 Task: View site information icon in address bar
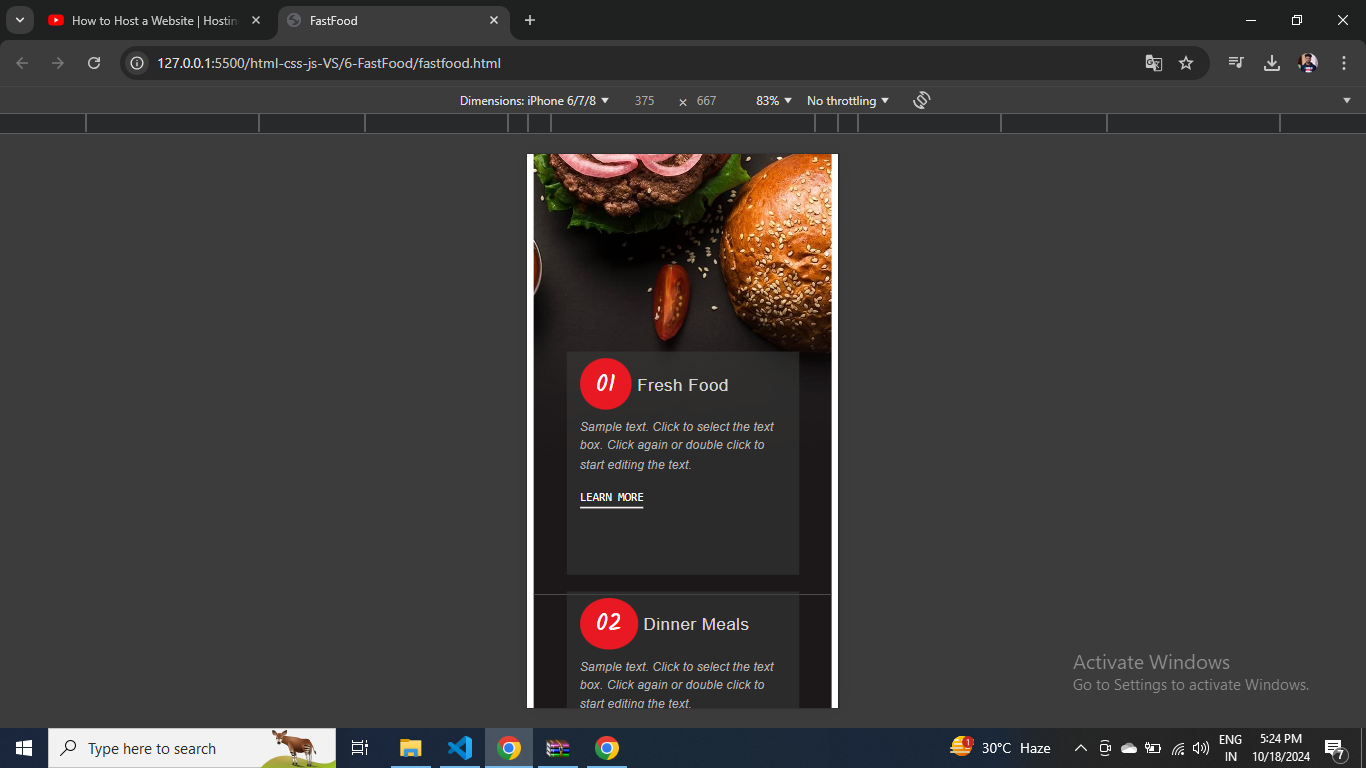pyautogui.click(x=138, y=63)
